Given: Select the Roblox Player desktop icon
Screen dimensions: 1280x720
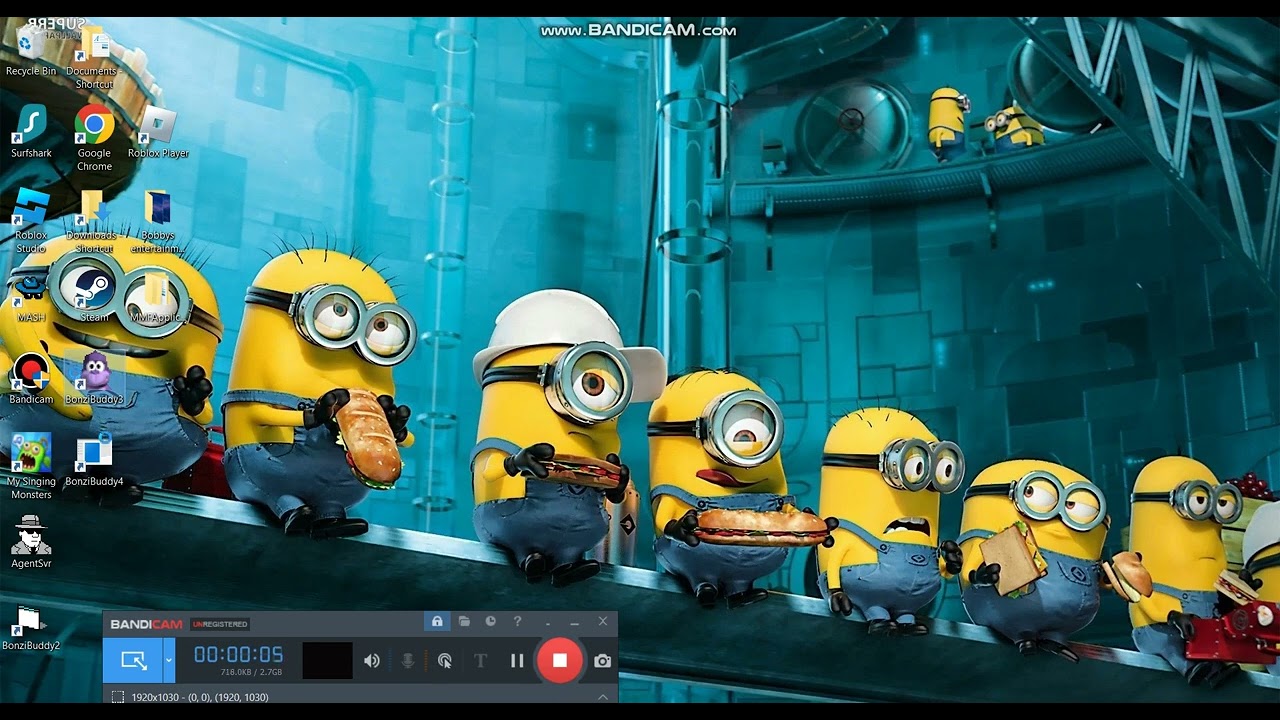Looking at the screenshot, I should 158,131.
